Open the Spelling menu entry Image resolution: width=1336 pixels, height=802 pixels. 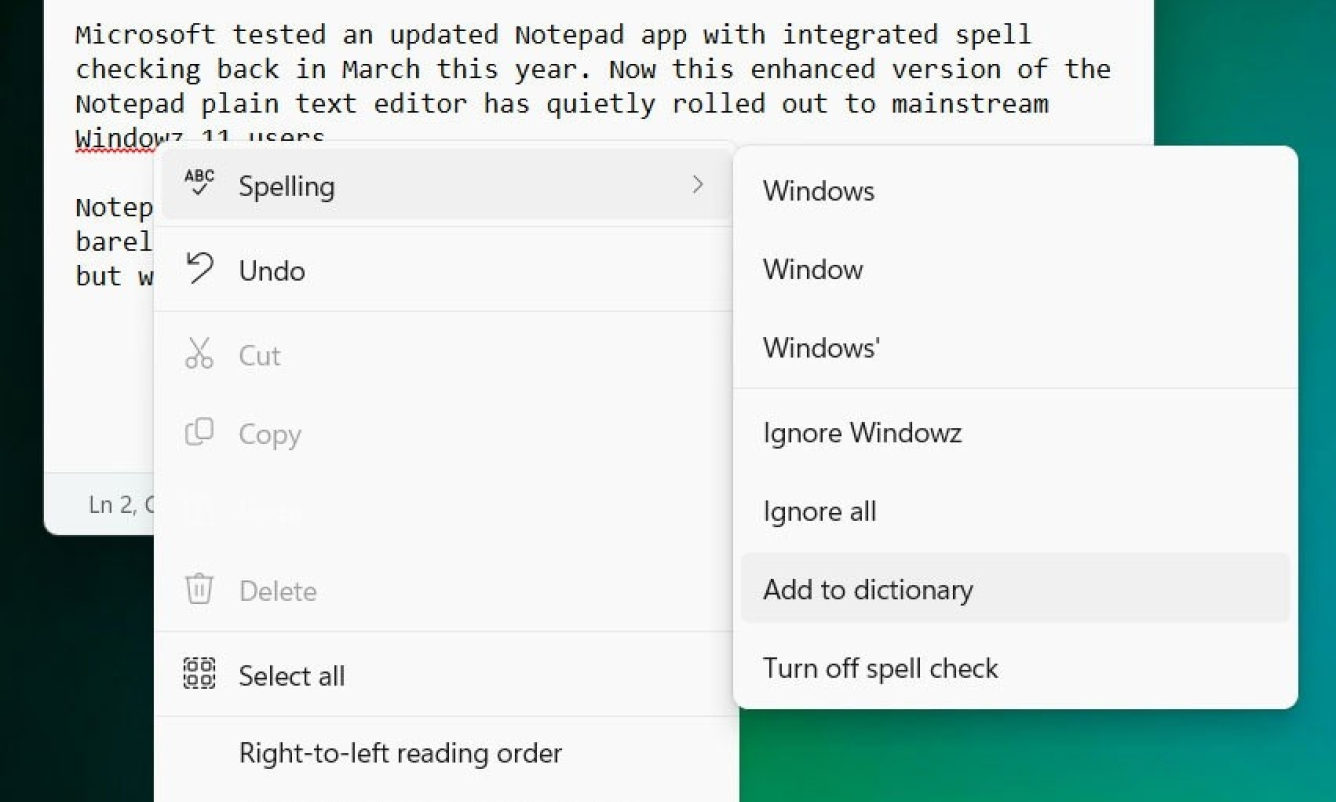point(445,185)
